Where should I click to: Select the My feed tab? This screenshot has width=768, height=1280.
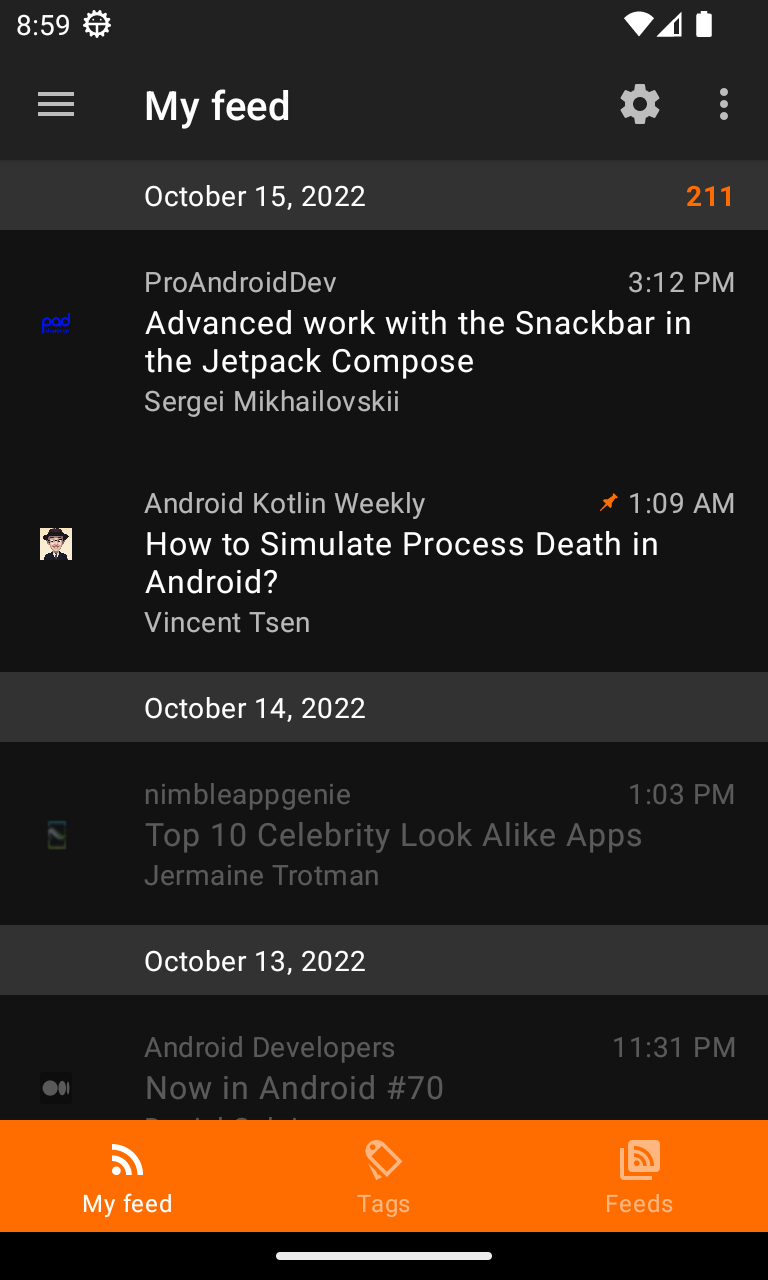[x=128, y=1176]
